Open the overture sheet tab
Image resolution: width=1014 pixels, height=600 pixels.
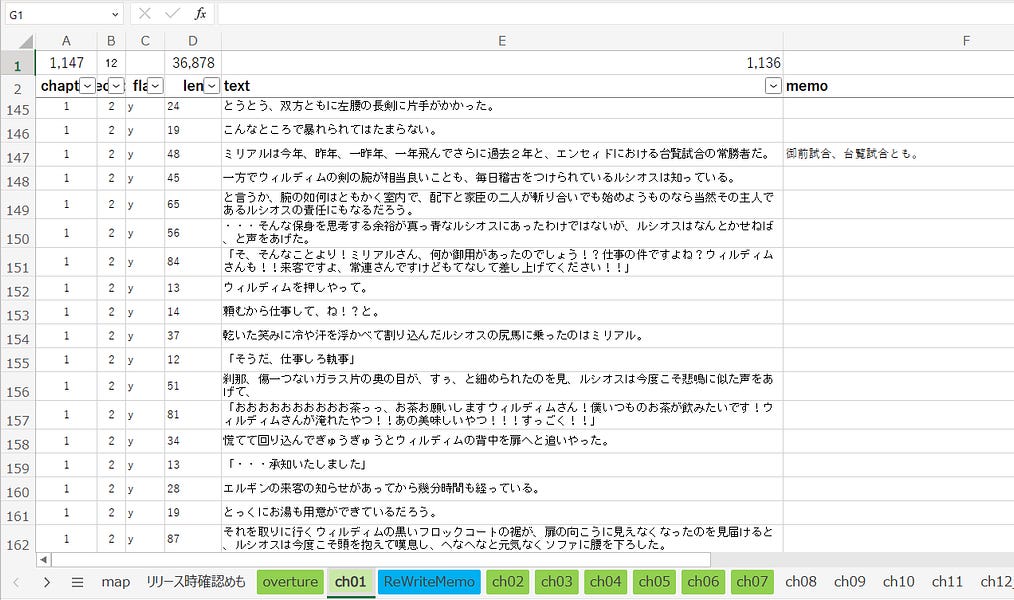(290, 581)
